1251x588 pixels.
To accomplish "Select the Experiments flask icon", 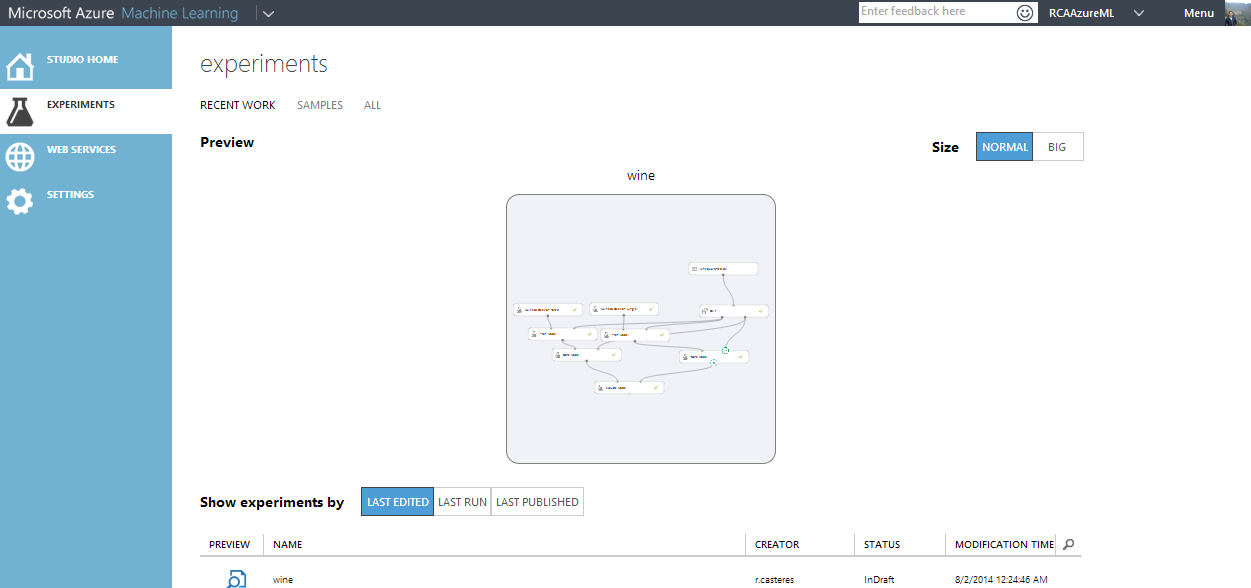I will (20, 112).
